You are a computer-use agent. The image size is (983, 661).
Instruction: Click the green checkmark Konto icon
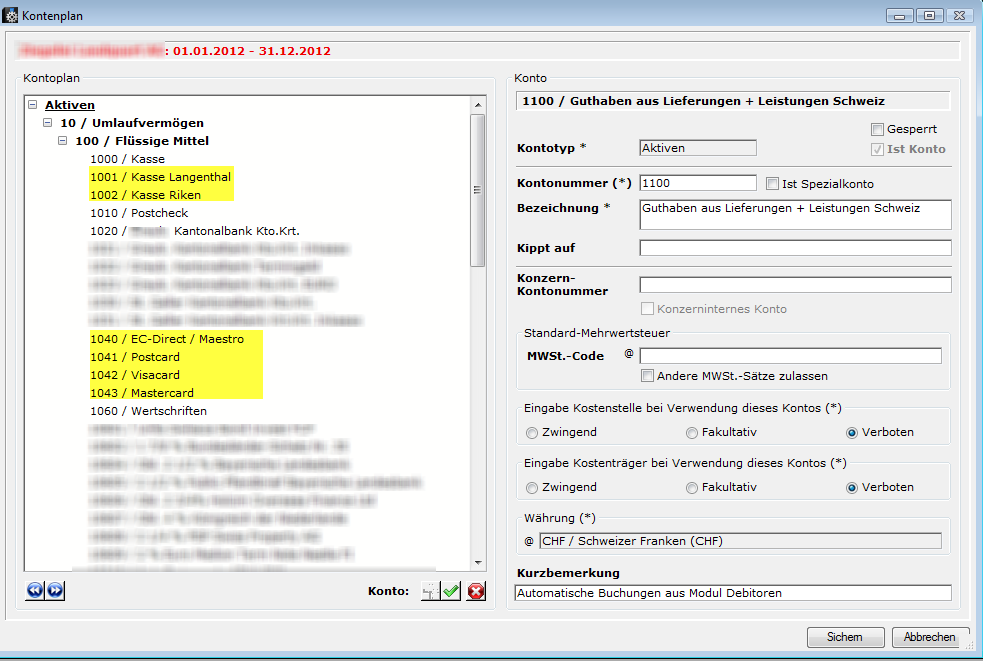pyautogui.click(x=452, y=592)
